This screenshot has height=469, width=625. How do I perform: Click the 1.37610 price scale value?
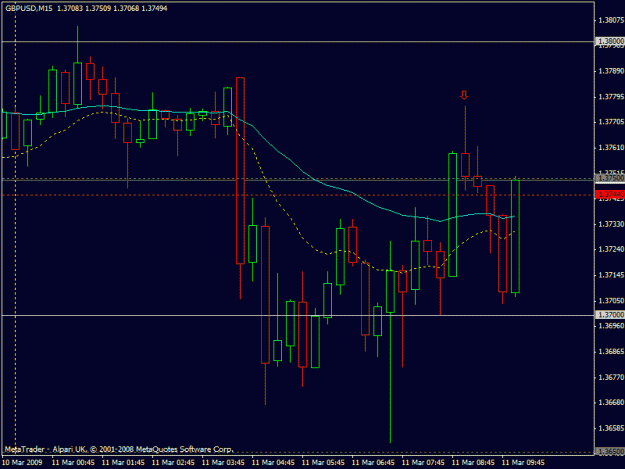[611, 147]
